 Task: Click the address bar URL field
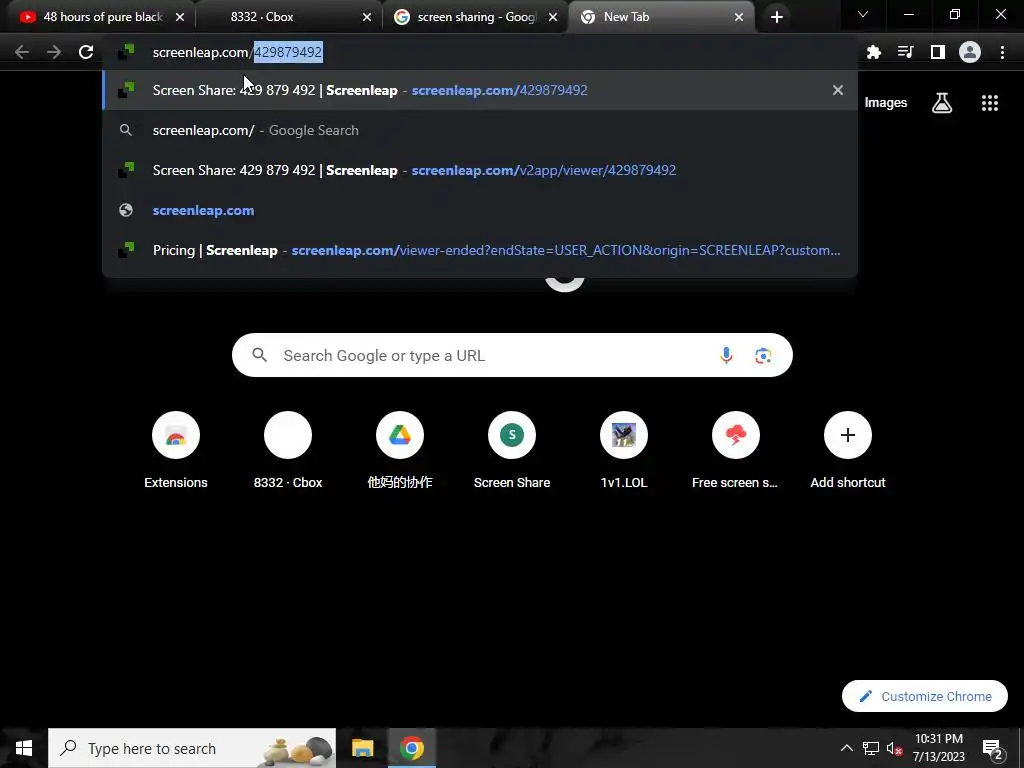[480, 52]
